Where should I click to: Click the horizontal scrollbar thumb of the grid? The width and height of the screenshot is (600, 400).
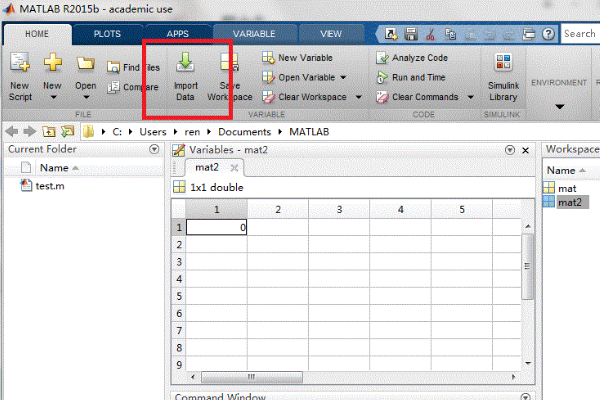tap(252, 377)
